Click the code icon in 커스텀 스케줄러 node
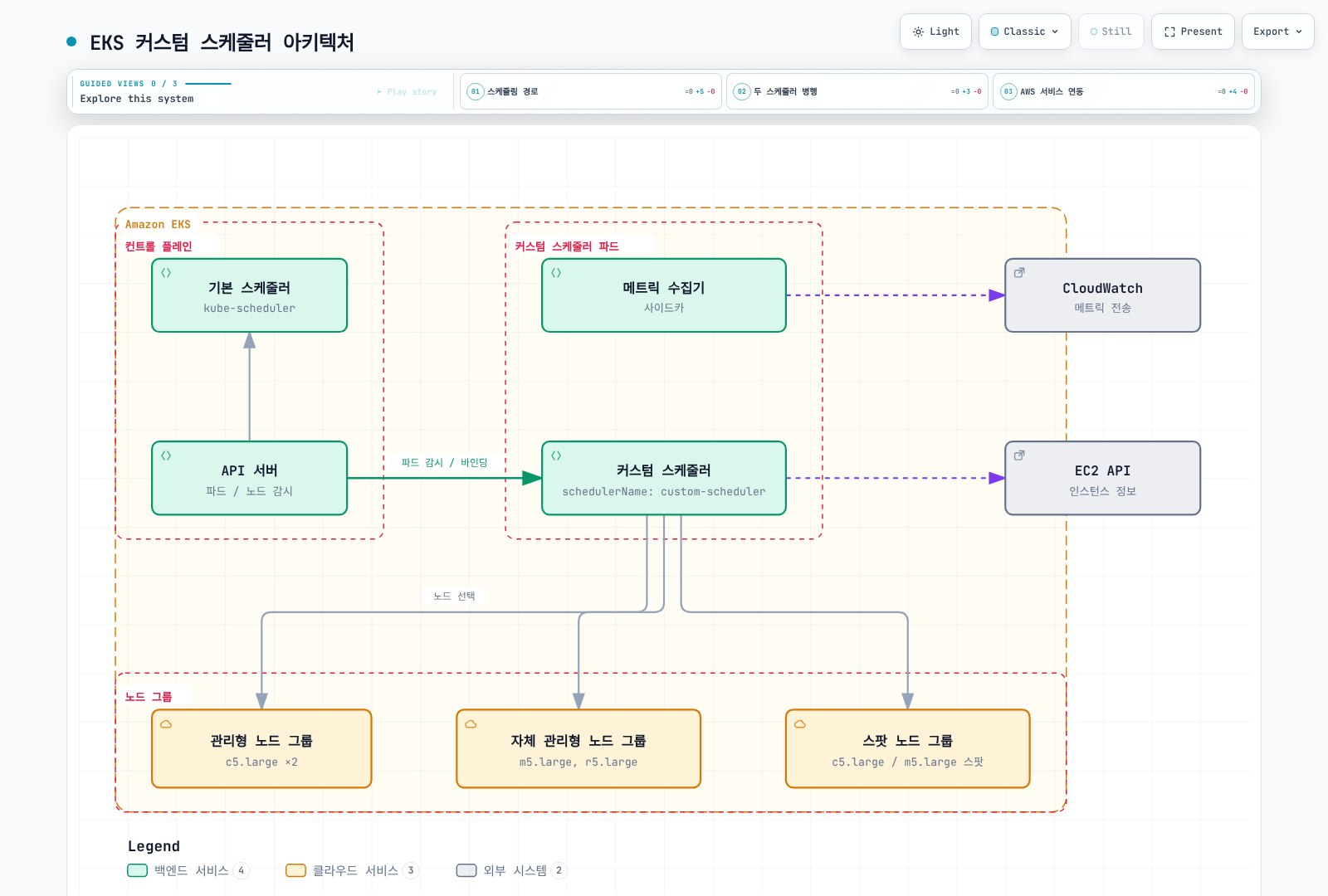Image resolution: width=1328 pixels, height=896 pixels. coord(556,455)
